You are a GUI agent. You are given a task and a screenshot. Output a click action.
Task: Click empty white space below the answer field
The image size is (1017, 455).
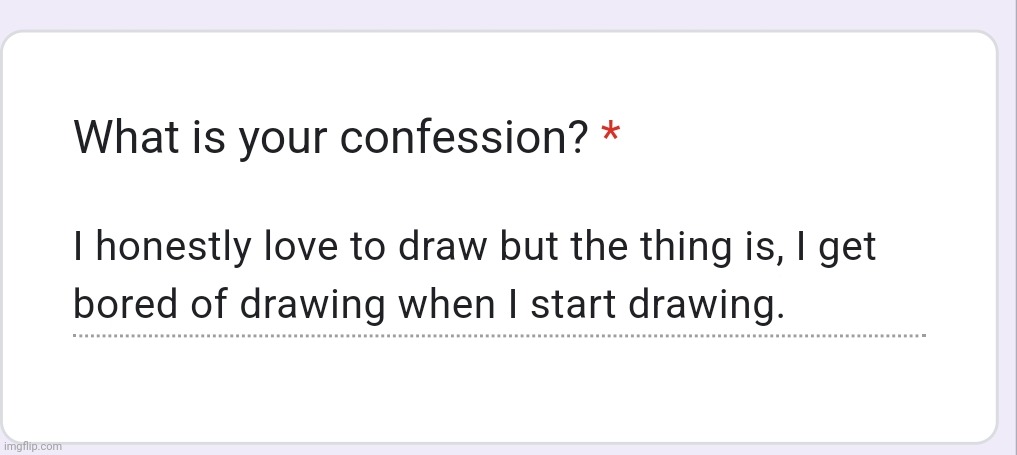coord(499,389)
